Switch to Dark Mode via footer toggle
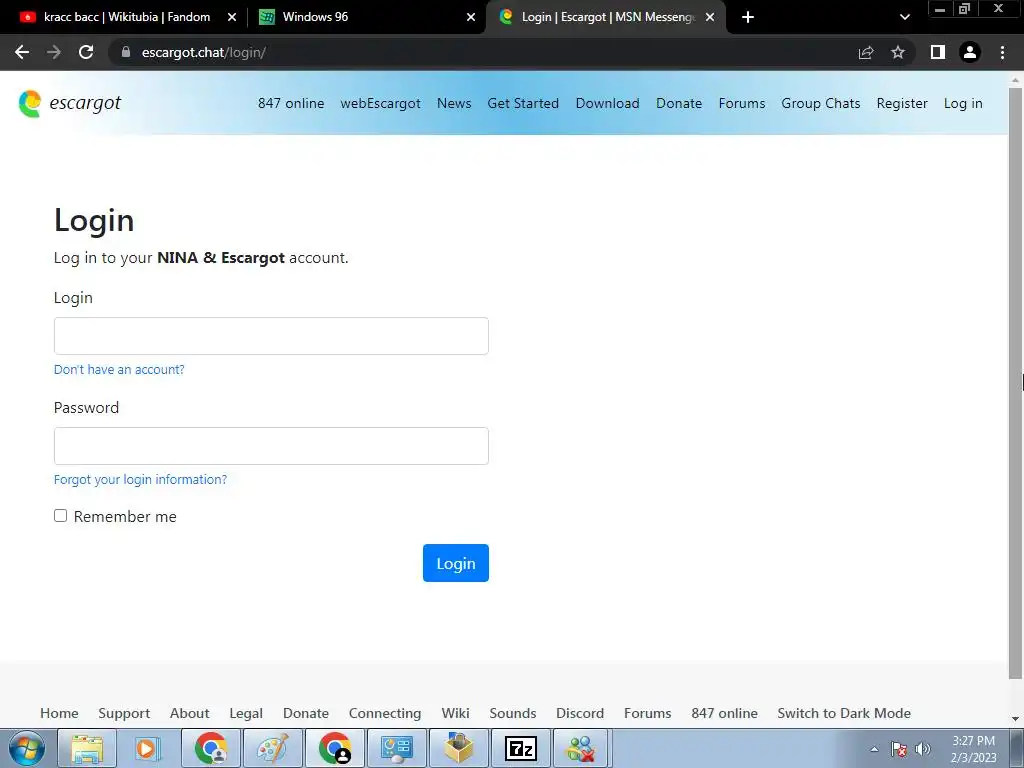 point(844,713)
